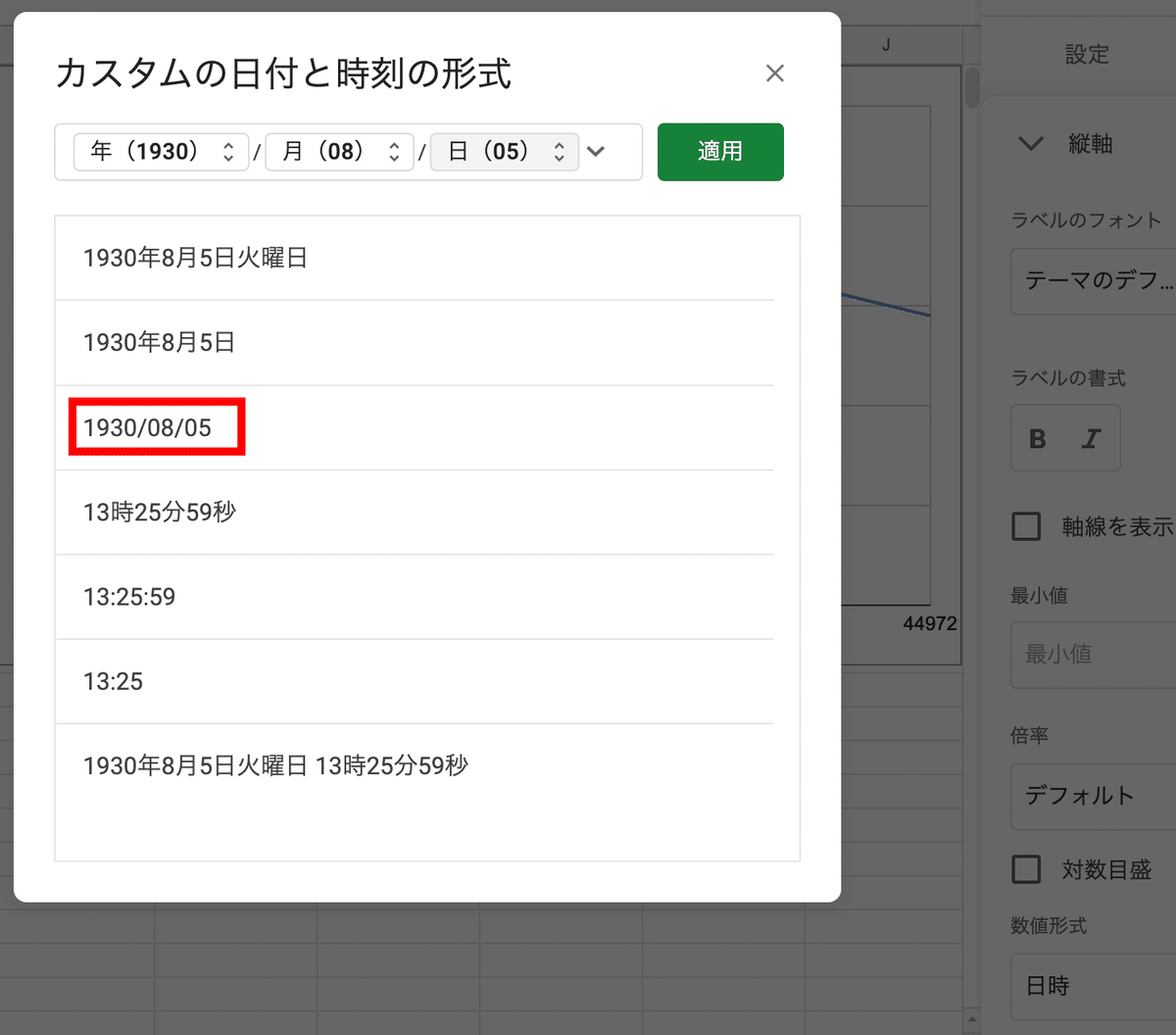The image size is (1176, 1035).
Task: Open the 数値形式 日時 dropdown
Action: coord(1094,986)
